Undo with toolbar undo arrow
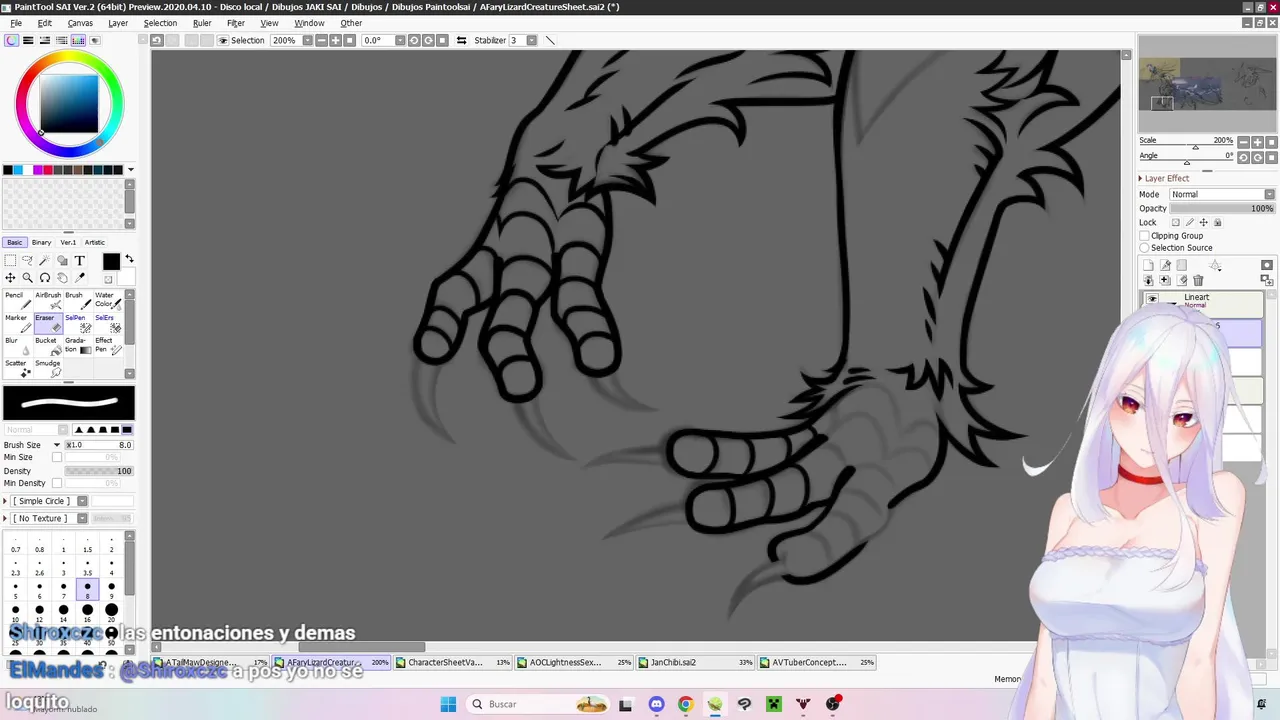The image size is (1280, 720). 157,40
